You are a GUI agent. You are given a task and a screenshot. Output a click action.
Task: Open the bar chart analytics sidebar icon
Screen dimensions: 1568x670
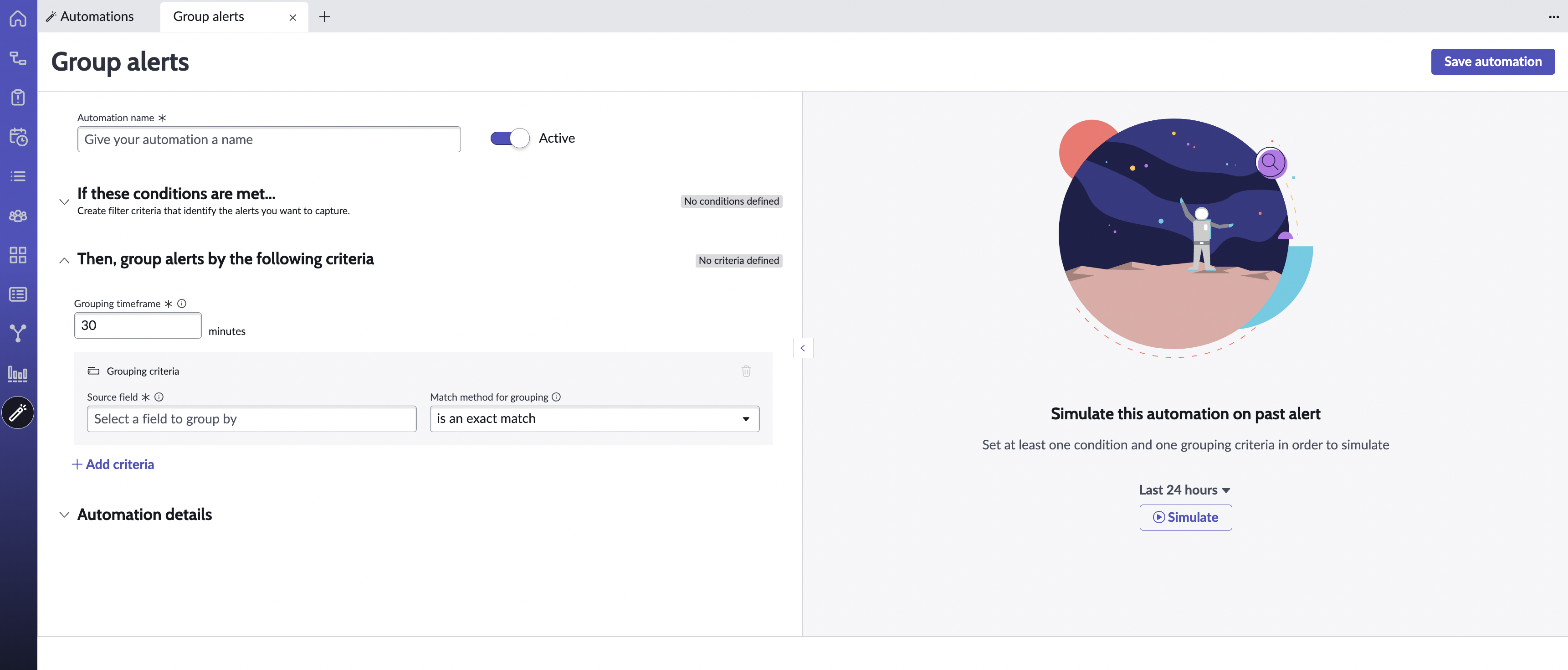18,373
